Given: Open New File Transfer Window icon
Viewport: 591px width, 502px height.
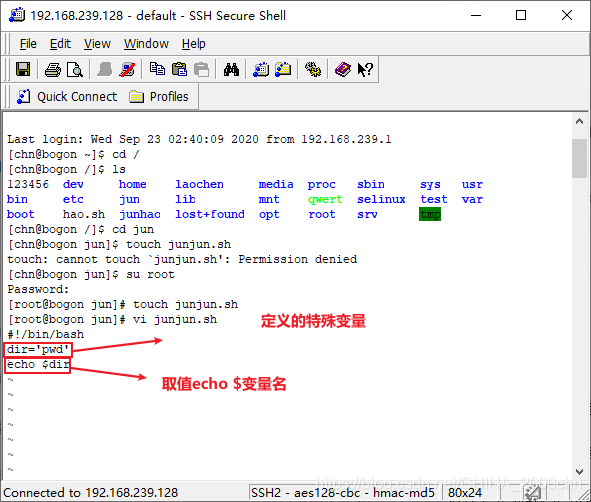Looking at the screenshot, I should pos(283,70).
